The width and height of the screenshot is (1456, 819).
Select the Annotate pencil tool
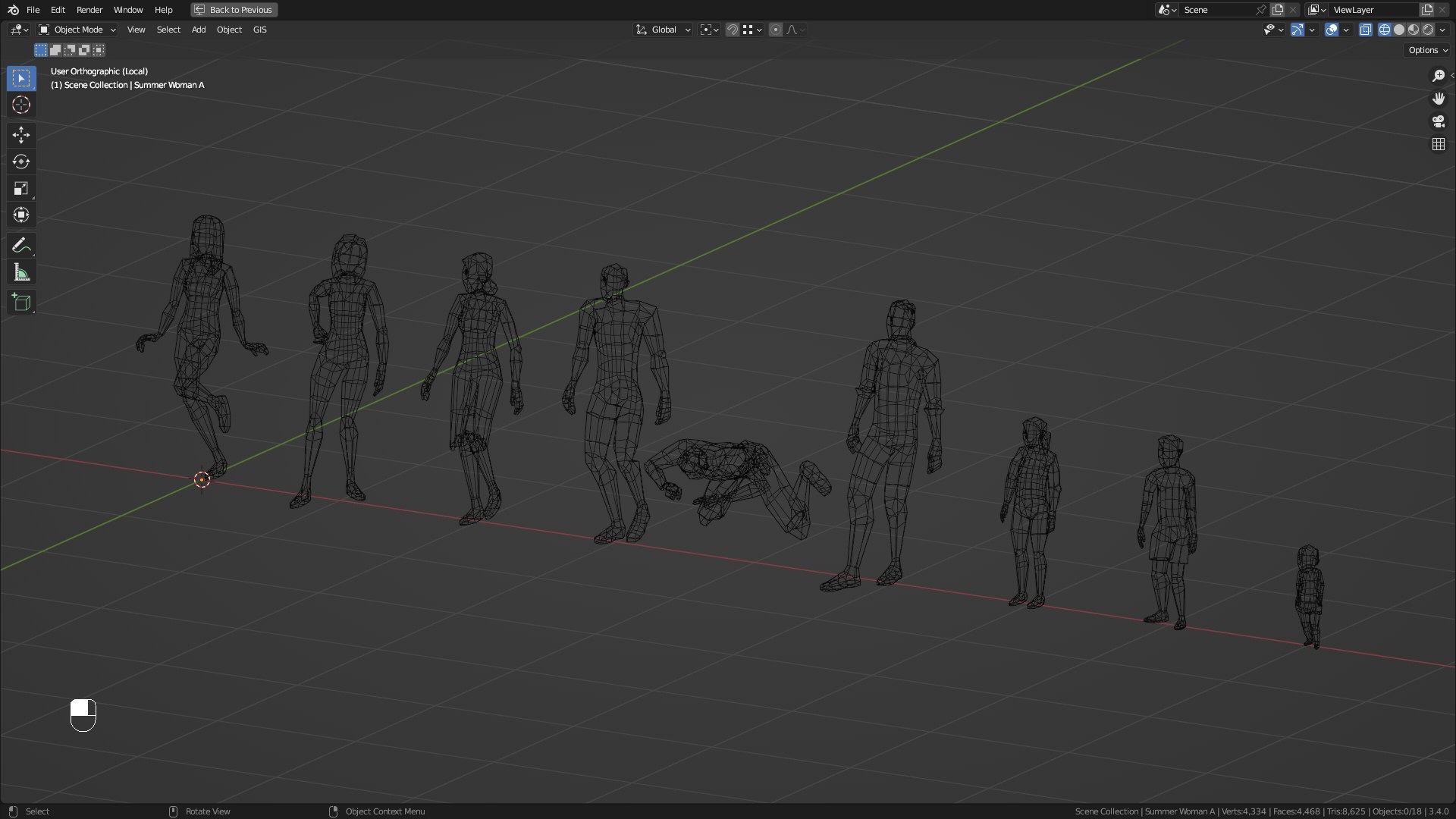click(21, 245)
